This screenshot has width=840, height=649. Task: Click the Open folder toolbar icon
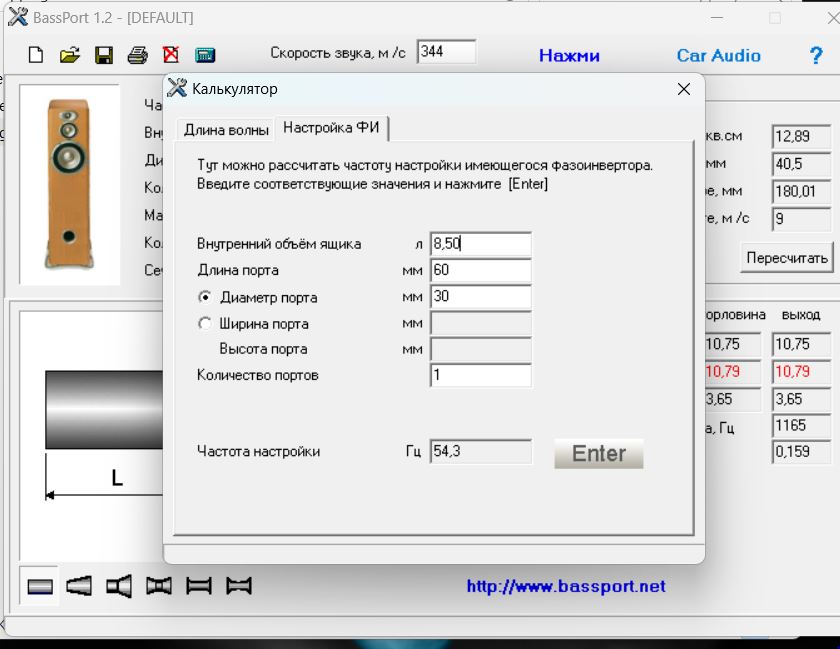tap(69, 56)
